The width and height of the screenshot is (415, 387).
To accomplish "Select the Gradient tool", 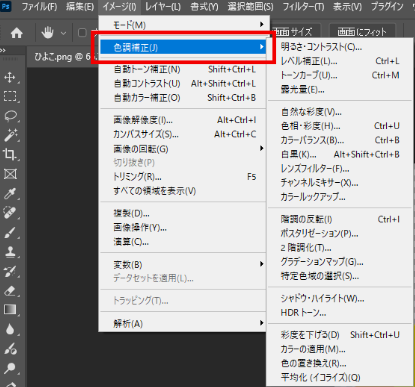I will pos(10,310).
